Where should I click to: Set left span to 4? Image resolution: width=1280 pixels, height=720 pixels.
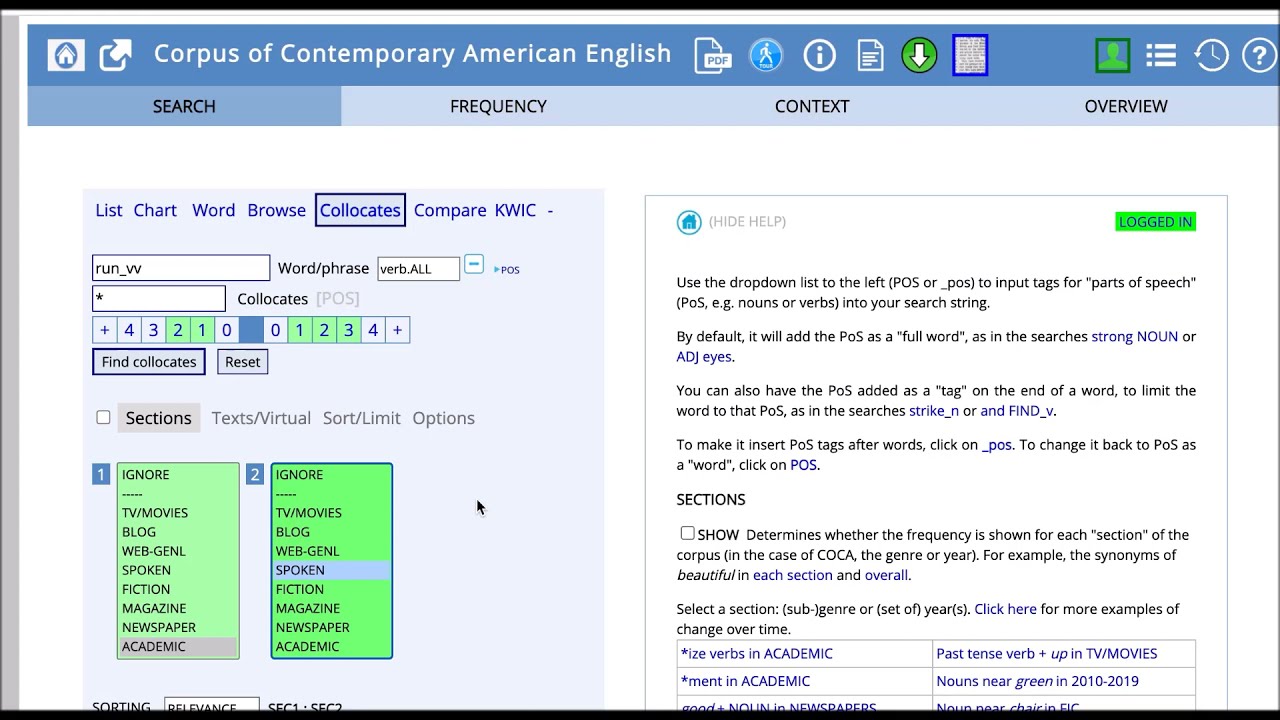pos(129,330)
